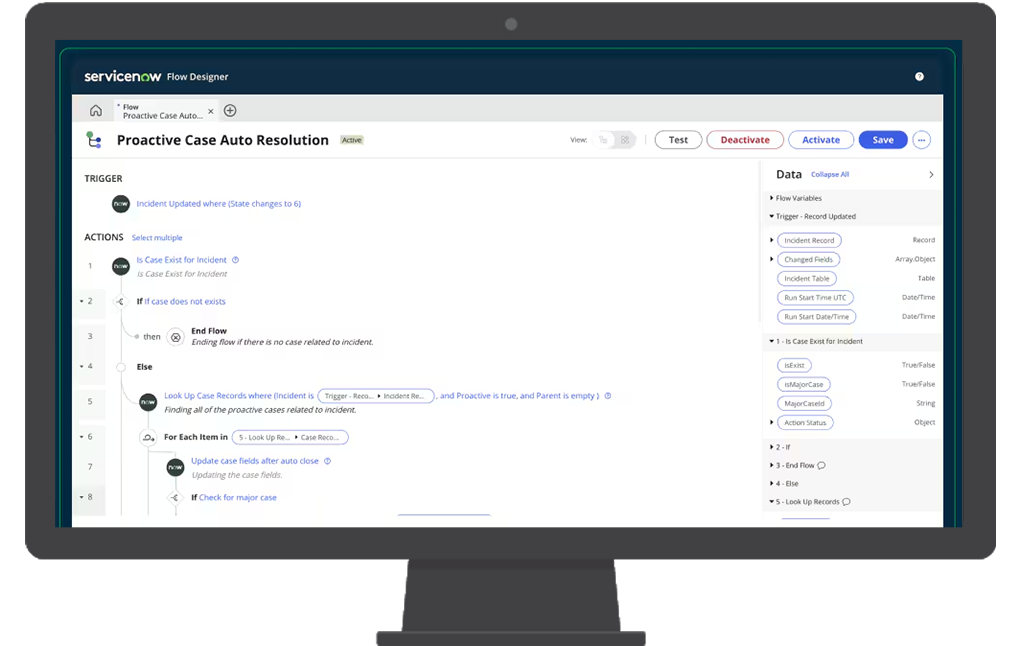
Task: Click the End Flow step icon
Action: [176, 337]
